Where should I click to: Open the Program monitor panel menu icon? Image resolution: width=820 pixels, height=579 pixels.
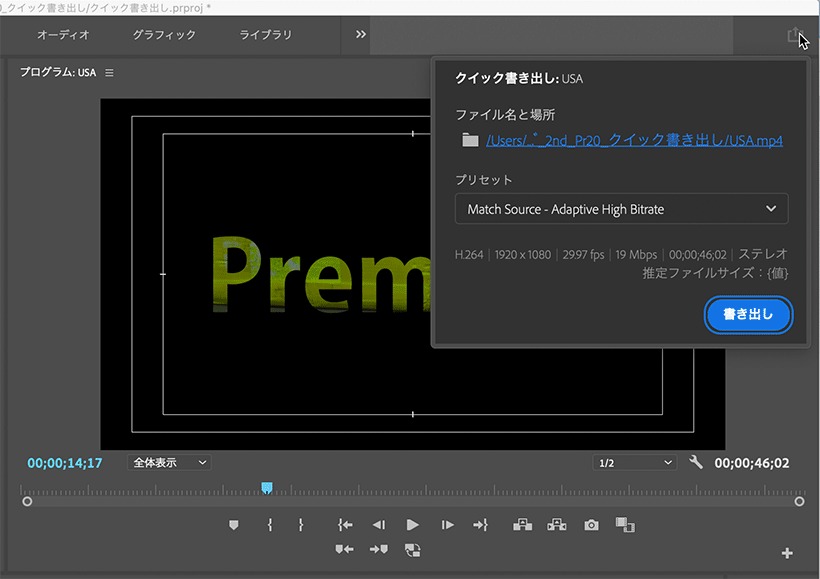click(x=109, y=73)
